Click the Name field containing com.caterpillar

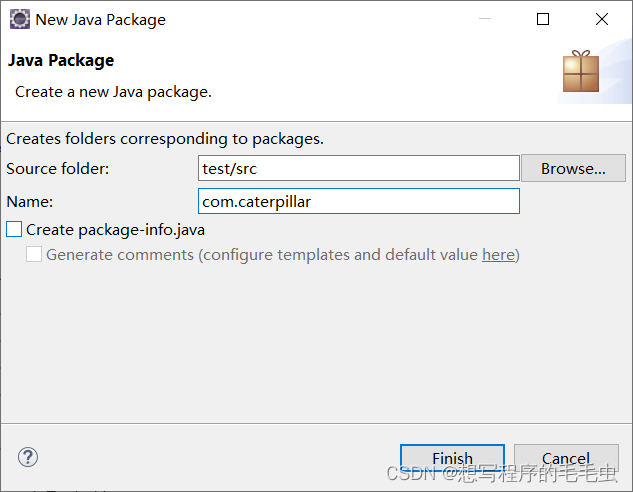tap(359, 201)
